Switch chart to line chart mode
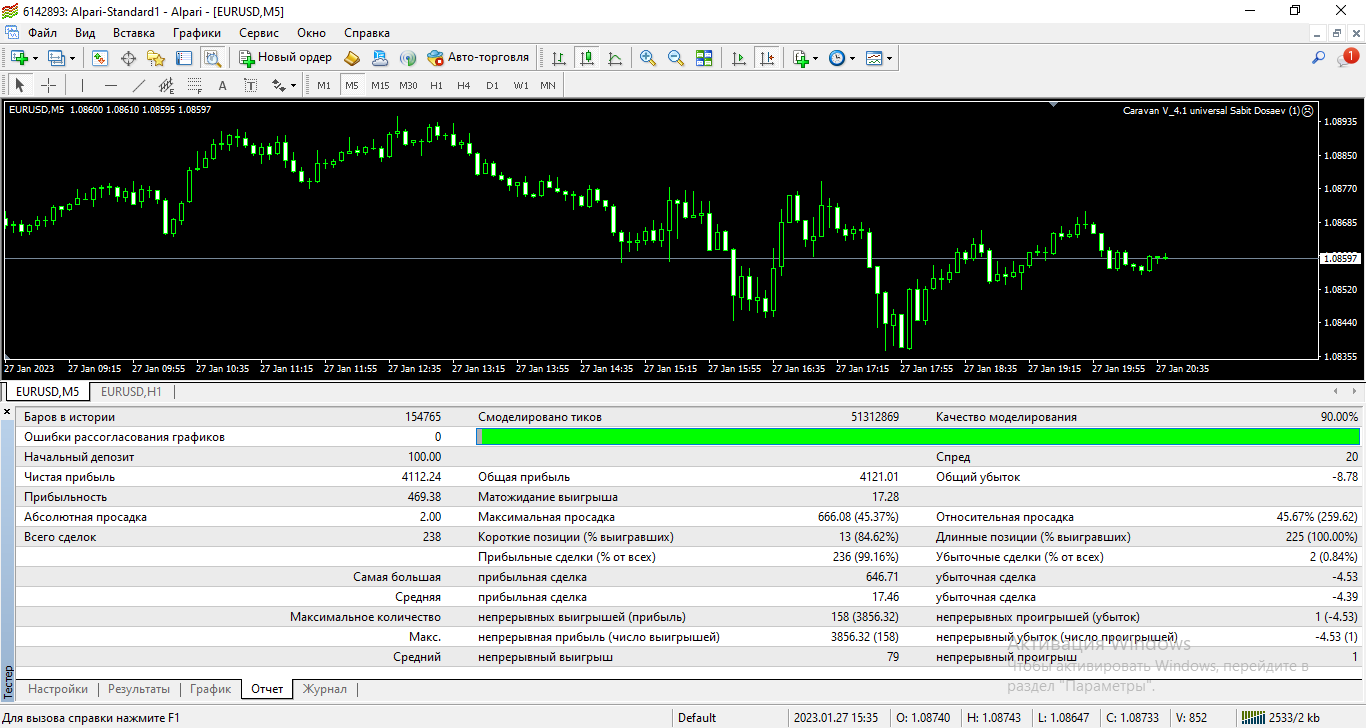The image size is (1366, 728). tap(615, 58)
